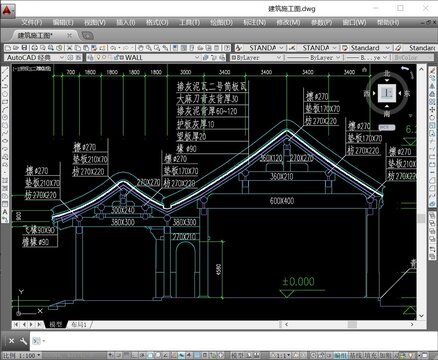438x360 pixels.
Task: Select the Multiline Text tool A
Action: click(x=5, y=212)
